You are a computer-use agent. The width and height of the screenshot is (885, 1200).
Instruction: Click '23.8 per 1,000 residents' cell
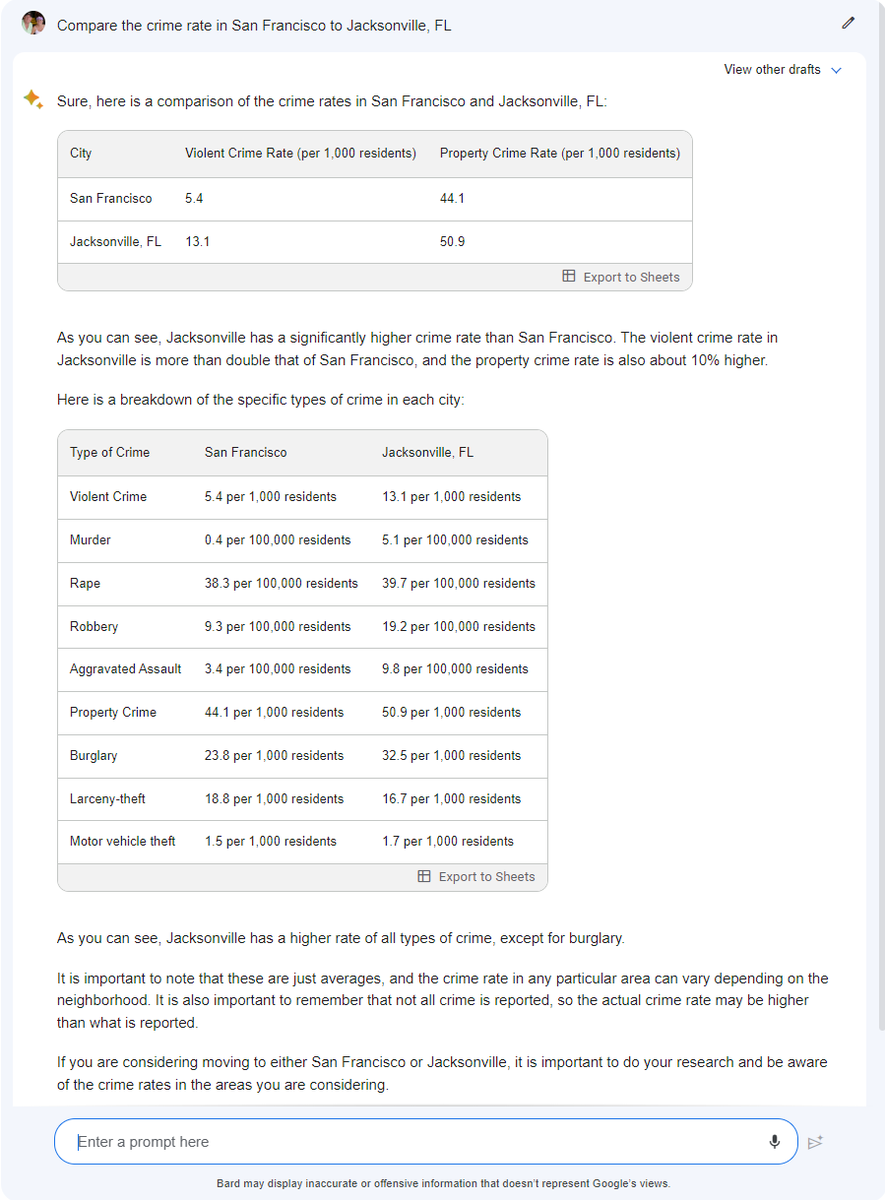[274, 756]
